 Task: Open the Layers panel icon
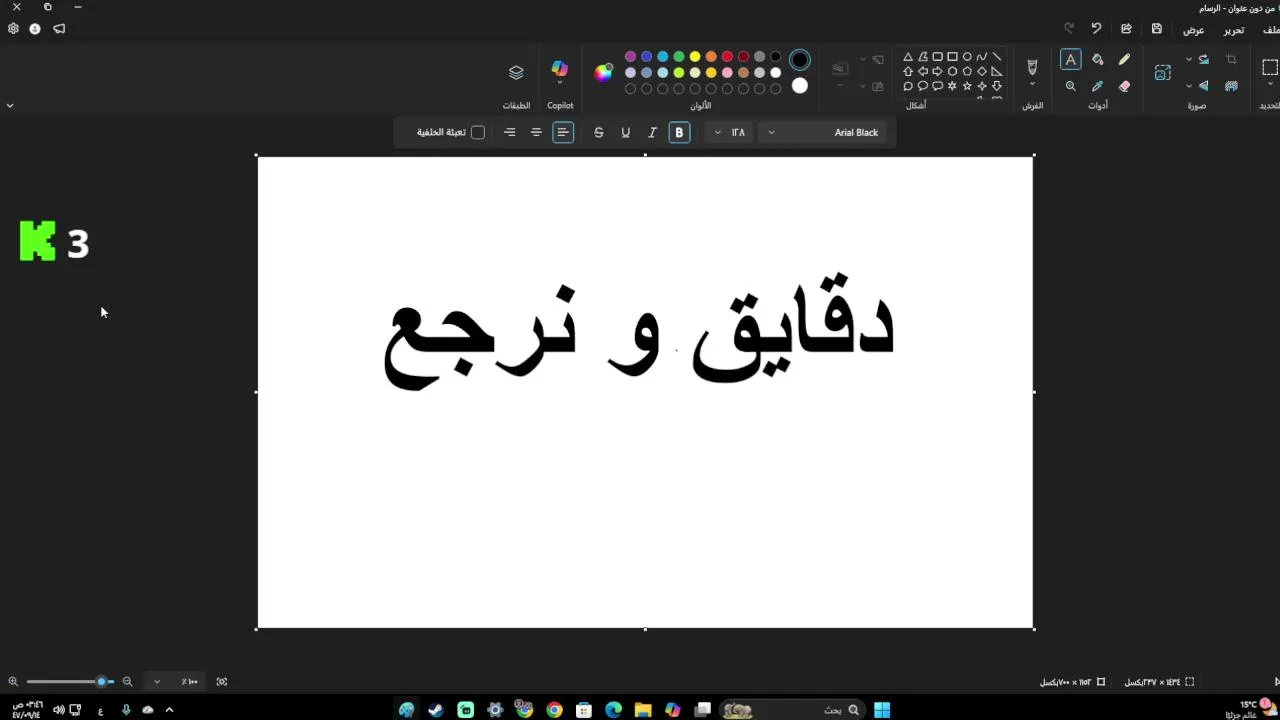pos(516,72)
